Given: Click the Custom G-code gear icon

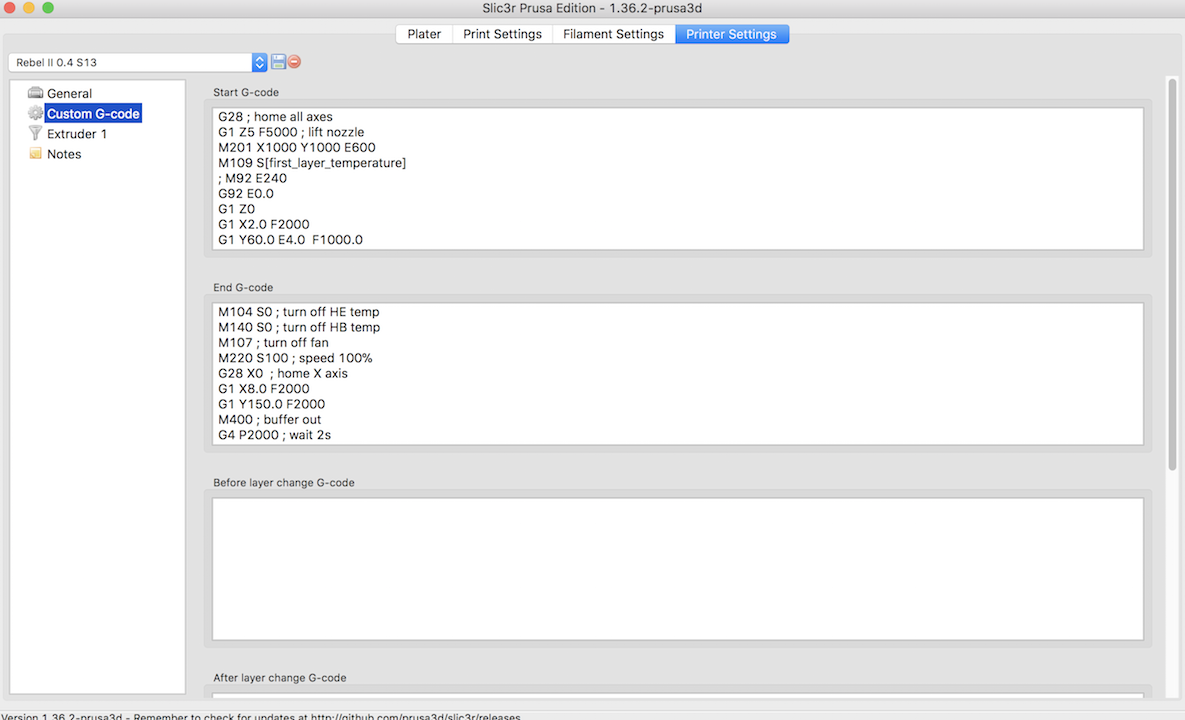Looking at the screenshot, I should [x=35, y=113].
